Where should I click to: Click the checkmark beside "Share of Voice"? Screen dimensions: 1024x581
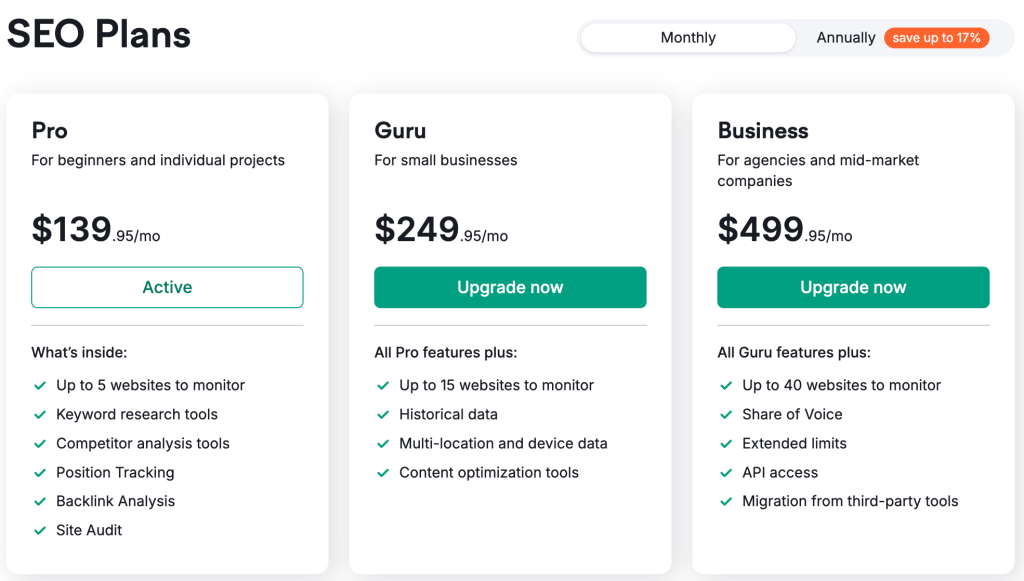[725, 414]
